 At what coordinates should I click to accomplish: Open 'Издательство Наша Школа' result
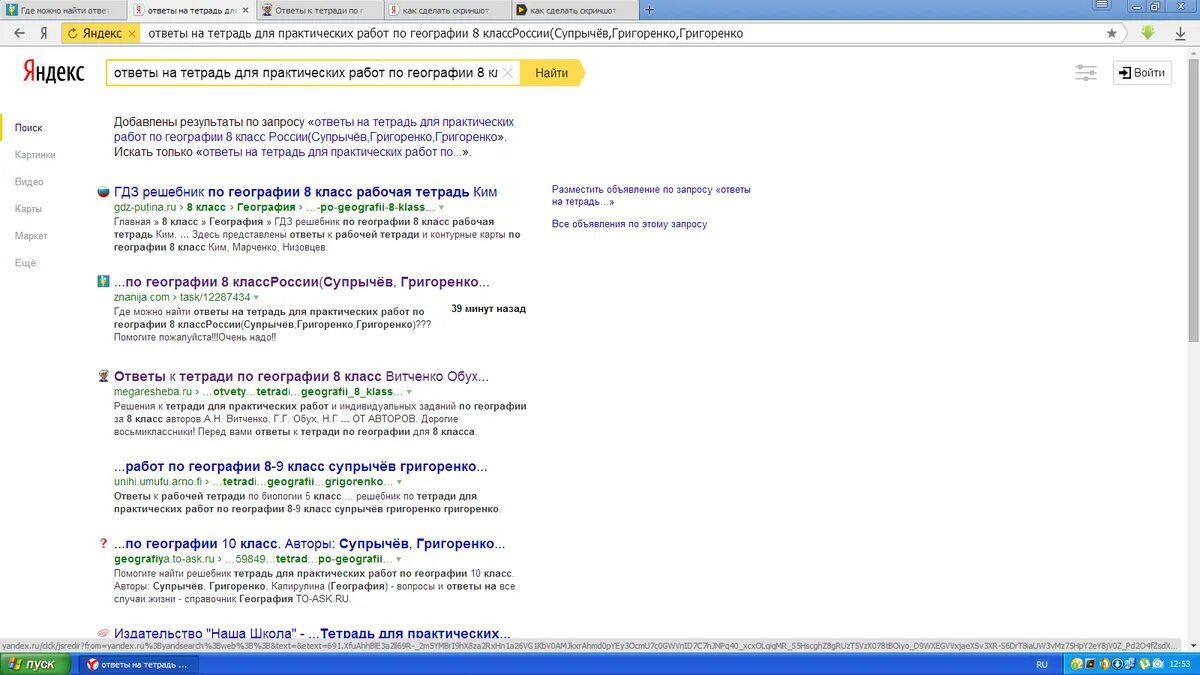312,633
